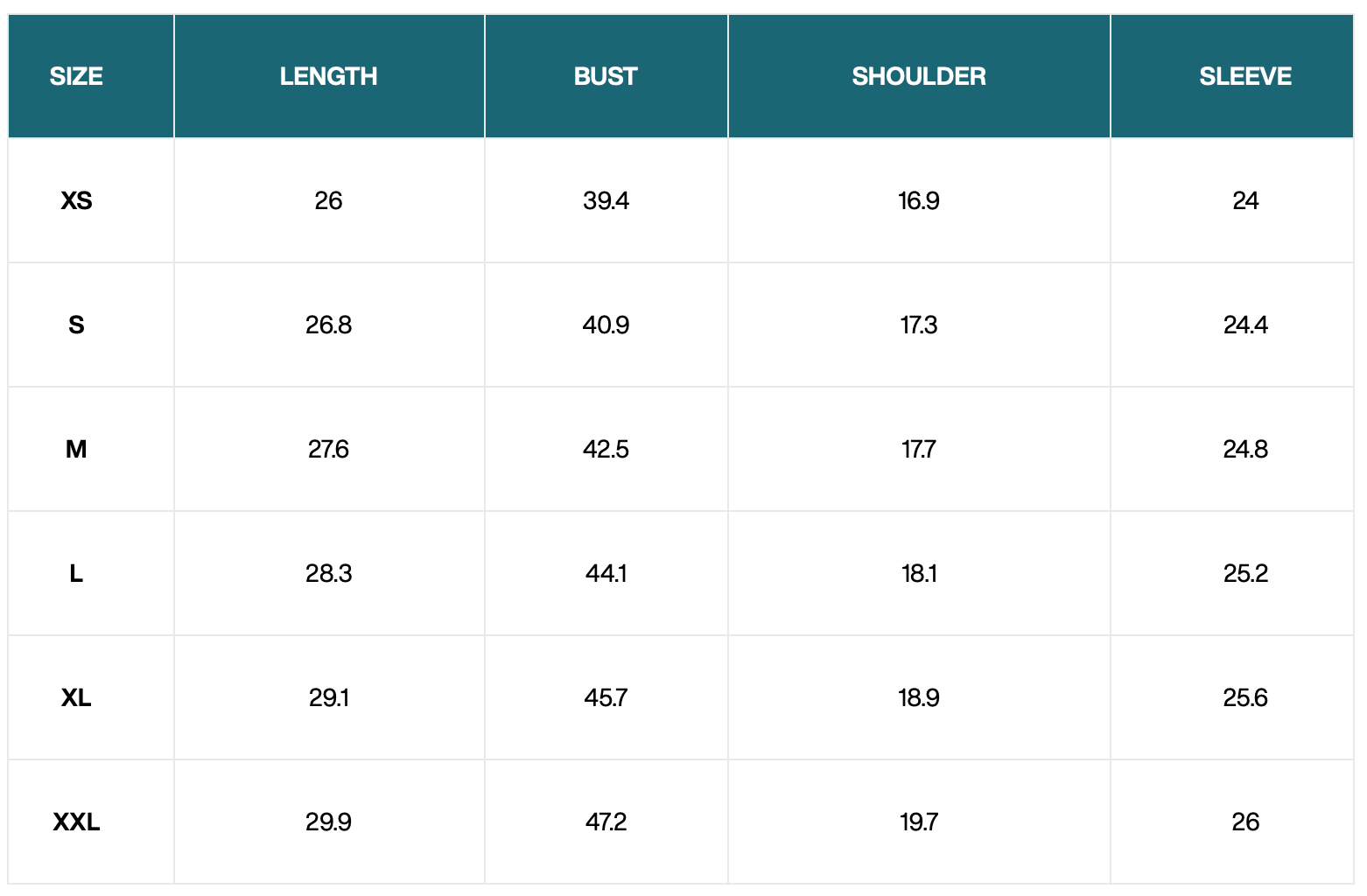Viewport: 1367px width, 896px height.
Task: Click the L bust value 44.1
Action: coord(606,573)
